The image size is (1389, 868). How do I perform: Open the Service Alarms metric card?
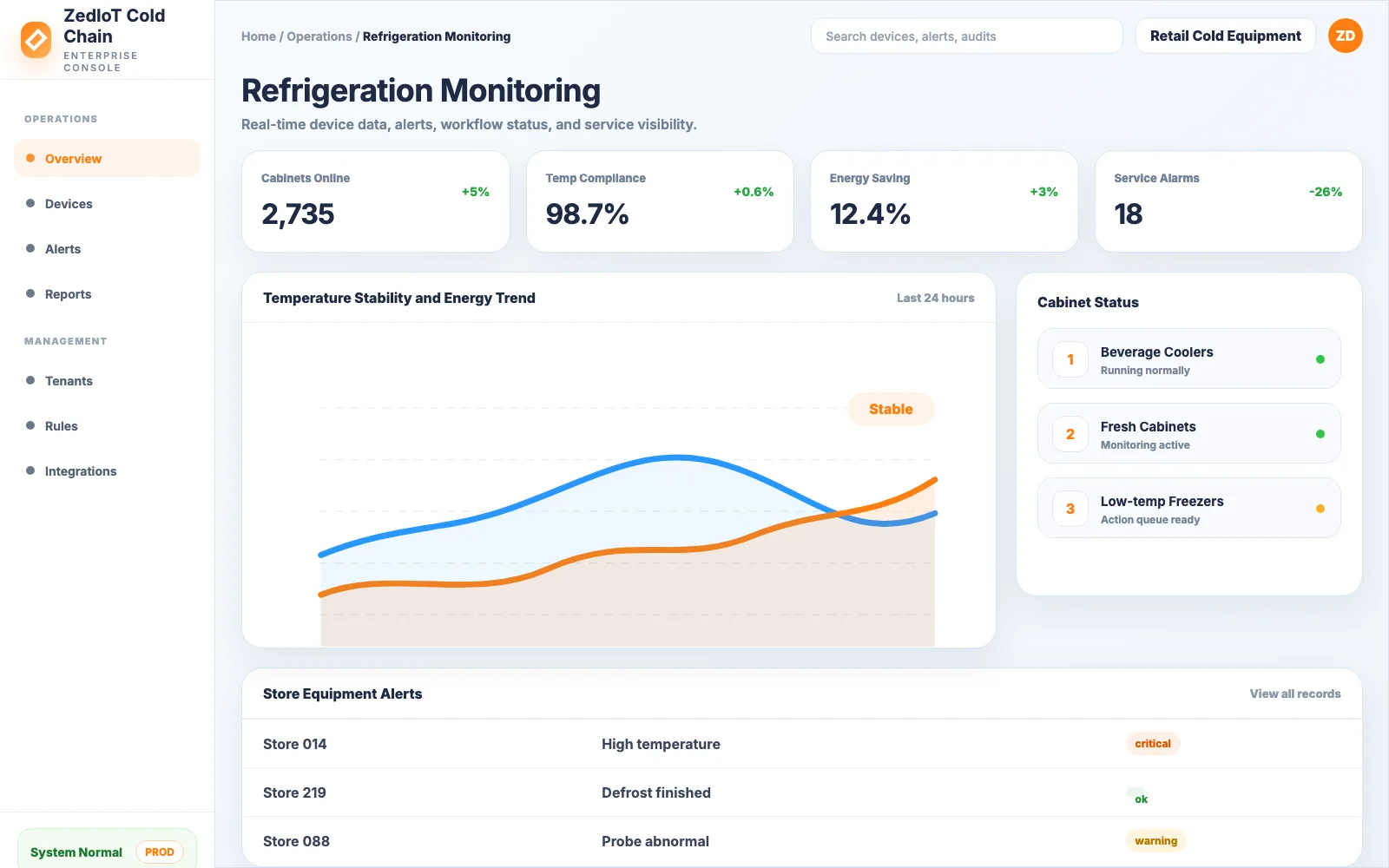(x=1228, y=201)
